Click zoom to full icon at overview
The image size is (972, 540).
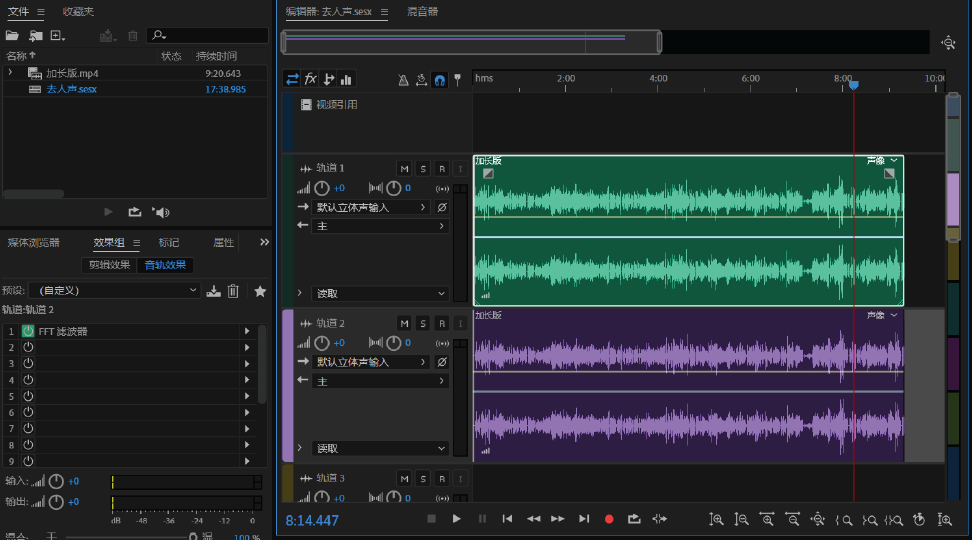(x=948, y=43)
